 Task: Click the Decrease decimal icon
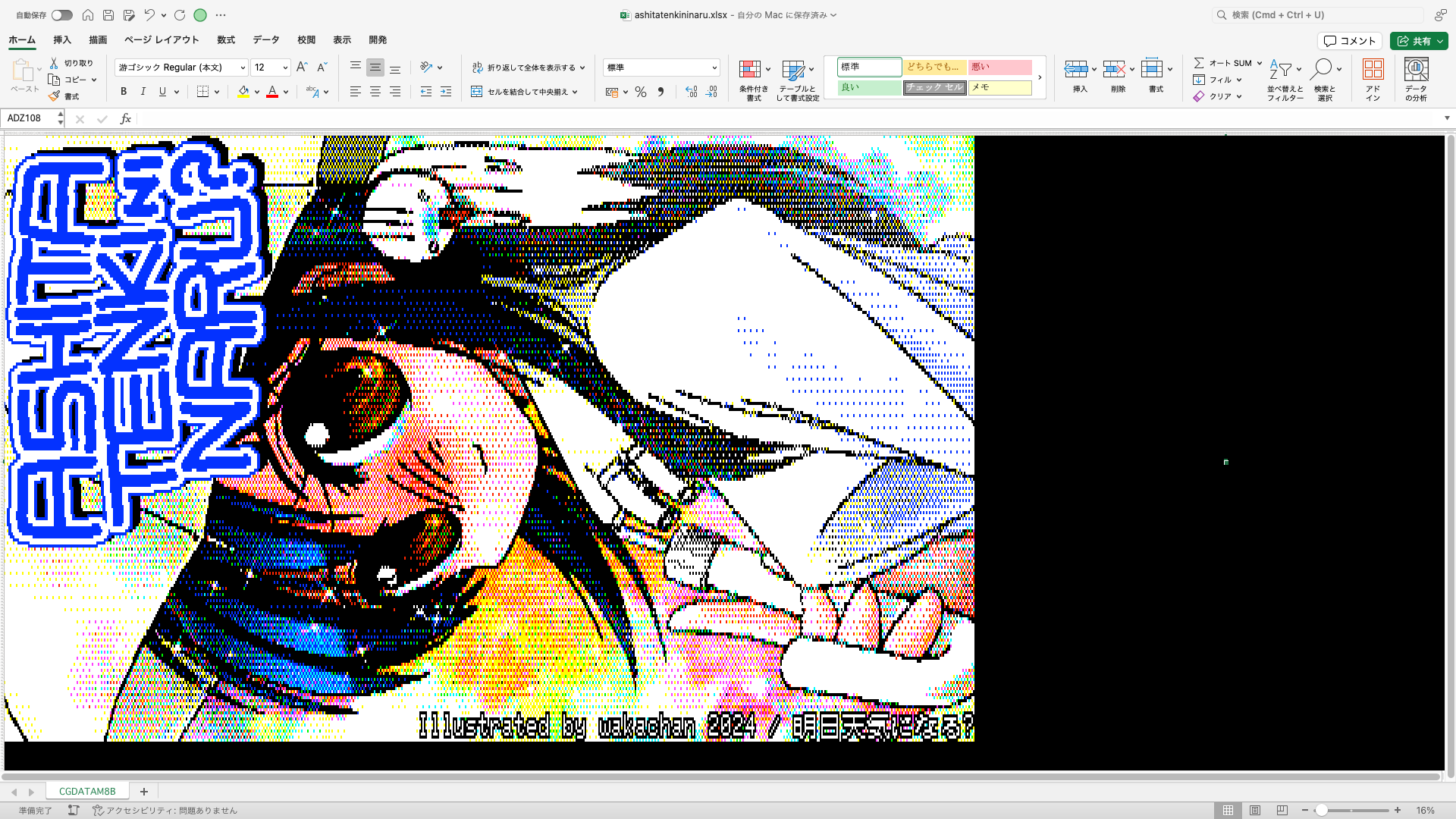click(711, 92)
